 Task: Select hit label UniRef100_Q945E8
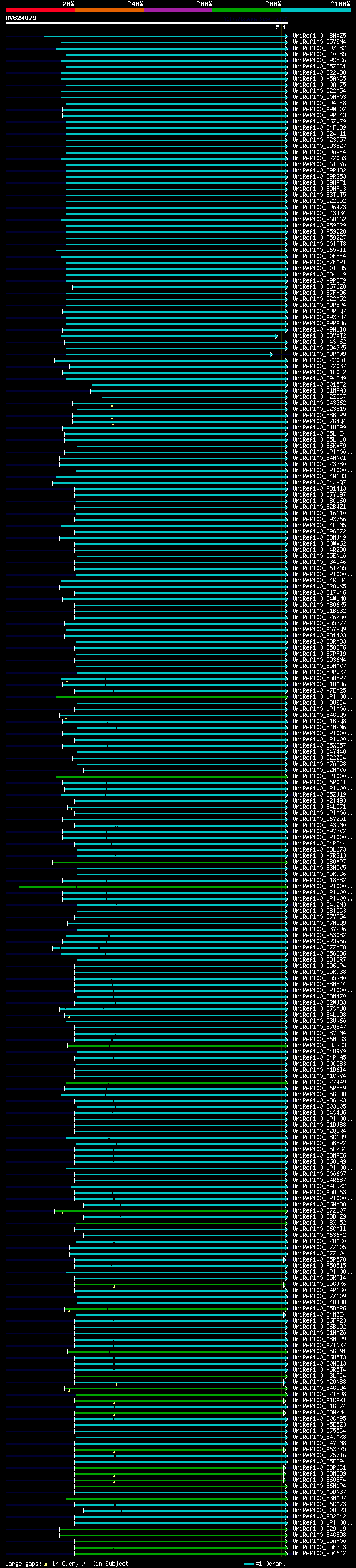point(319,103)
